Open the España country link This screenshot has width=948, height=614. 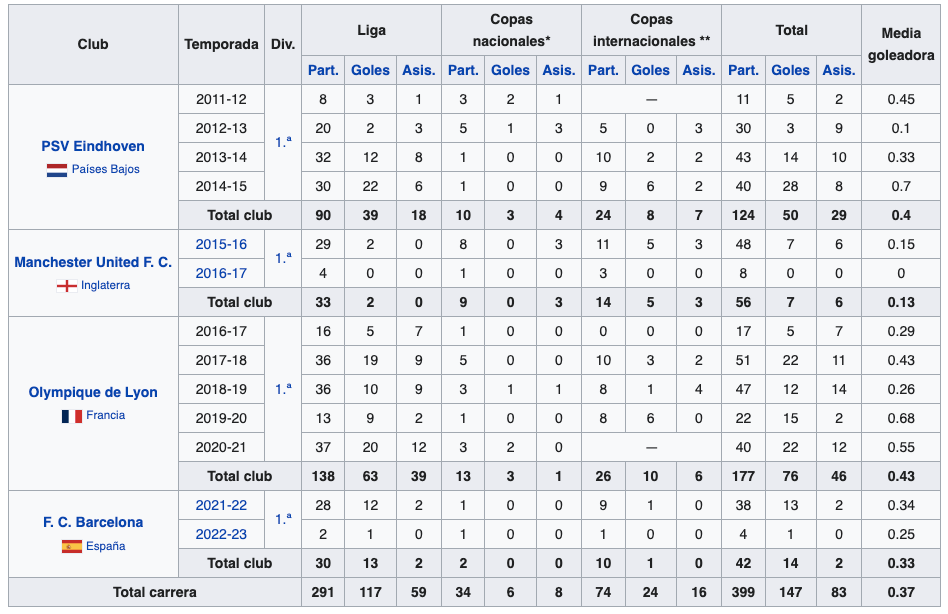(x=106, y=547)
